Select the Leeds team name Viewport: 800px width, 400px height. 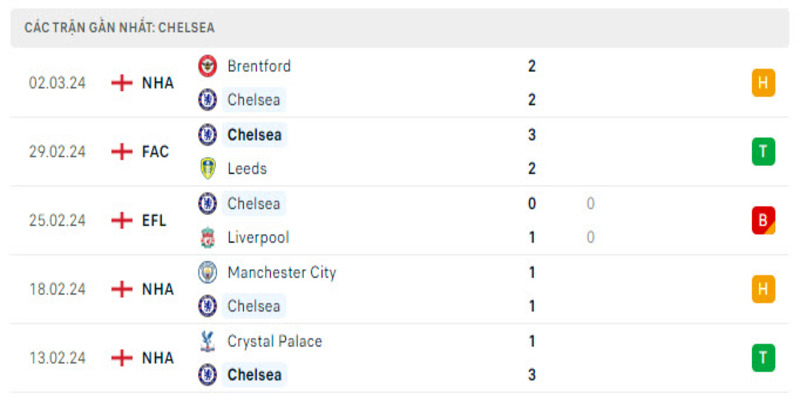tap(247, 169)
